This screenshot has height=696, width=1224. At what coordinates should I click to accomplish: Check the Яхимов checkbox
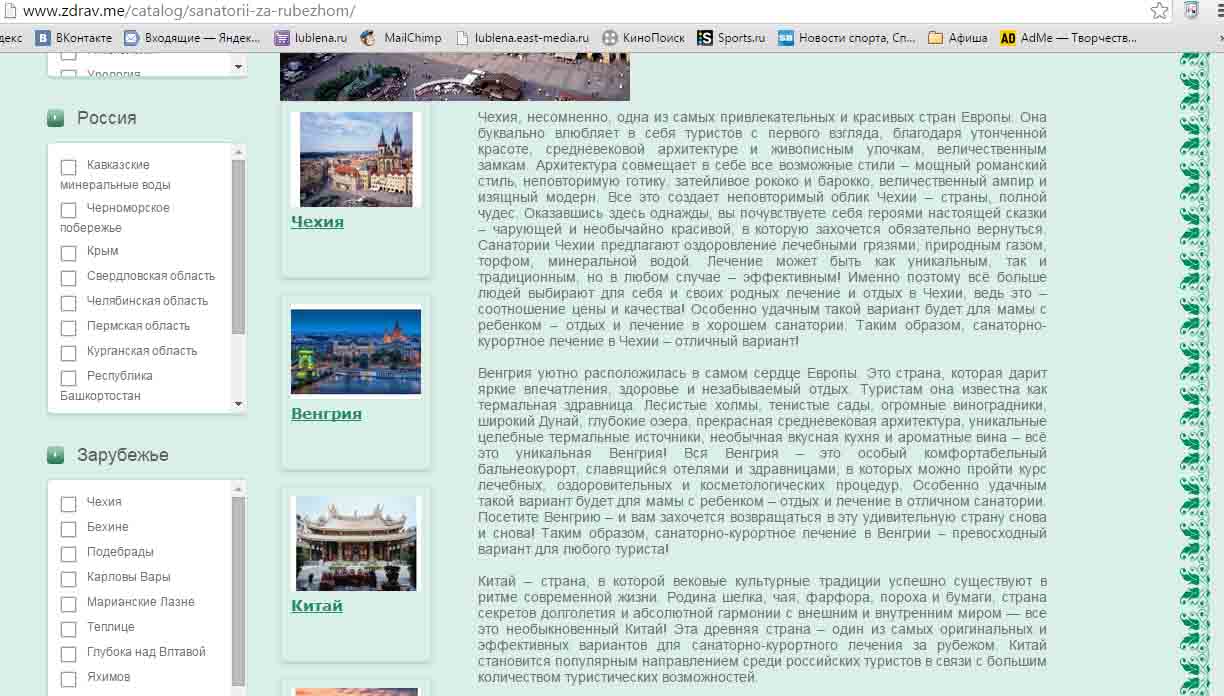pos(68,679)
